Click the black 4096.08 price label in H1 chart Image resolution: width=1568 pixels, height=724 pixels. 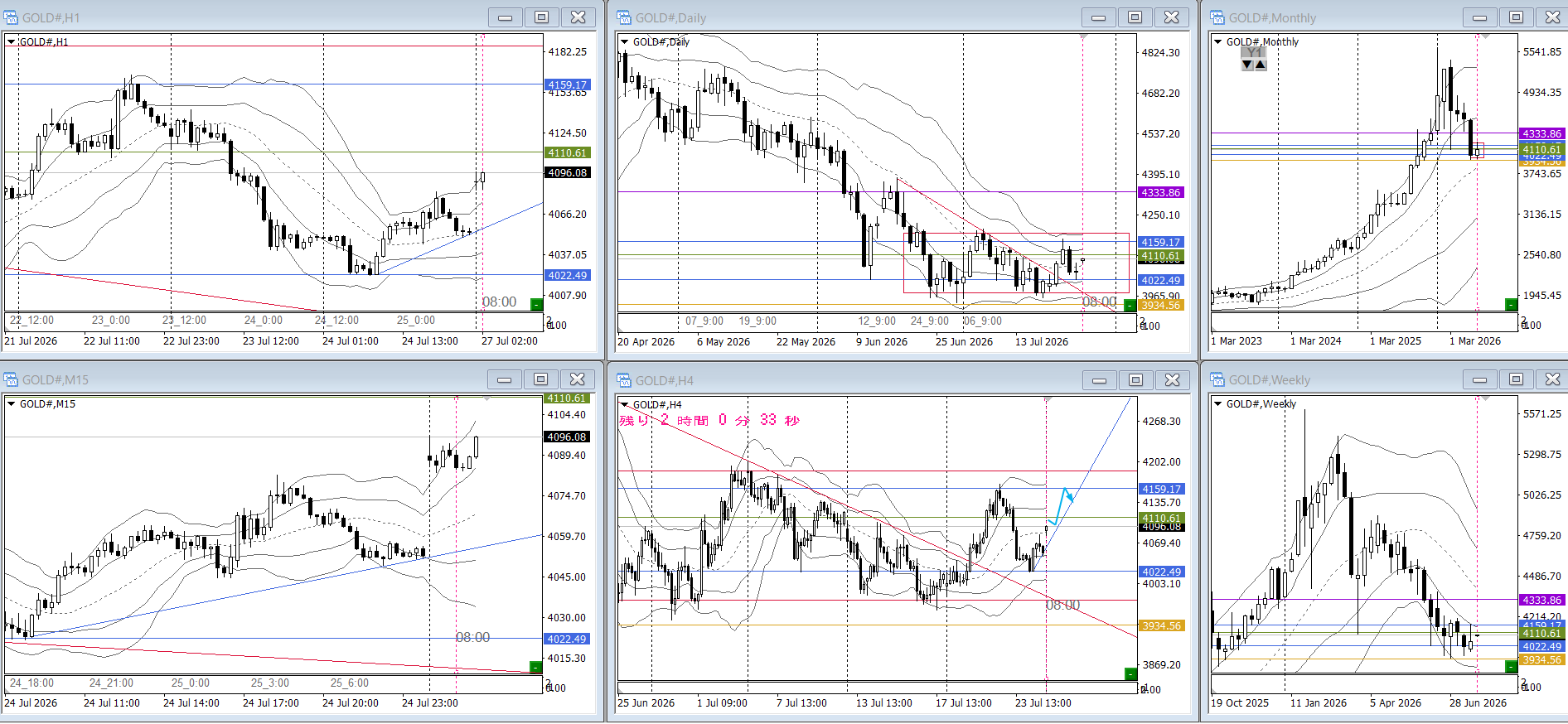coord(567,172)
